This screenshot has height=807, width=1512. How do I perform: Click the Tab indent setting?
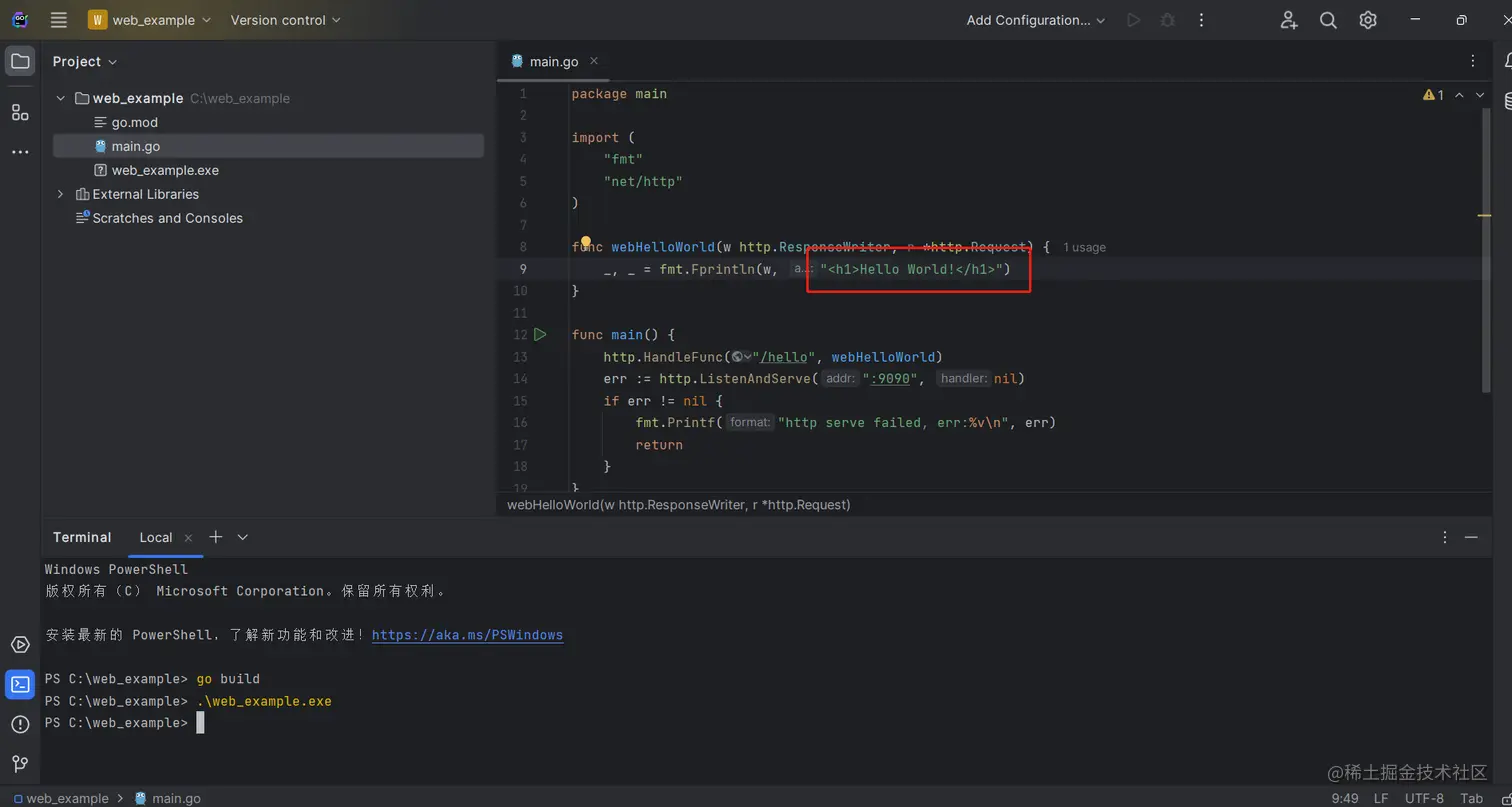pos(1471,798)
